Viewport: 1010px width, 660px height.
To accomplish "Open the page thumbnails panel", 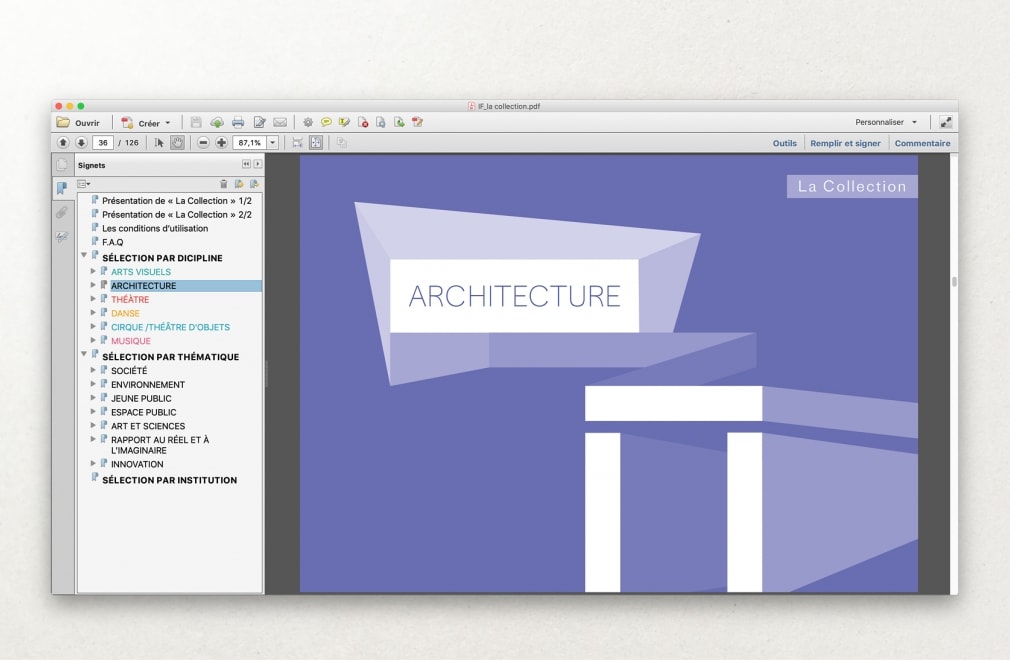I will point(62,165).
